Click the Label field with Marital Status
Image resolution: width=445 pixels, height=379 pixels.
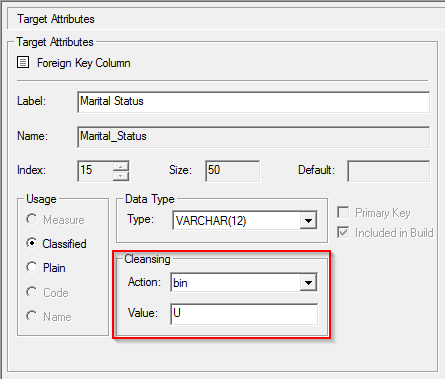click(x=253, y=102)
